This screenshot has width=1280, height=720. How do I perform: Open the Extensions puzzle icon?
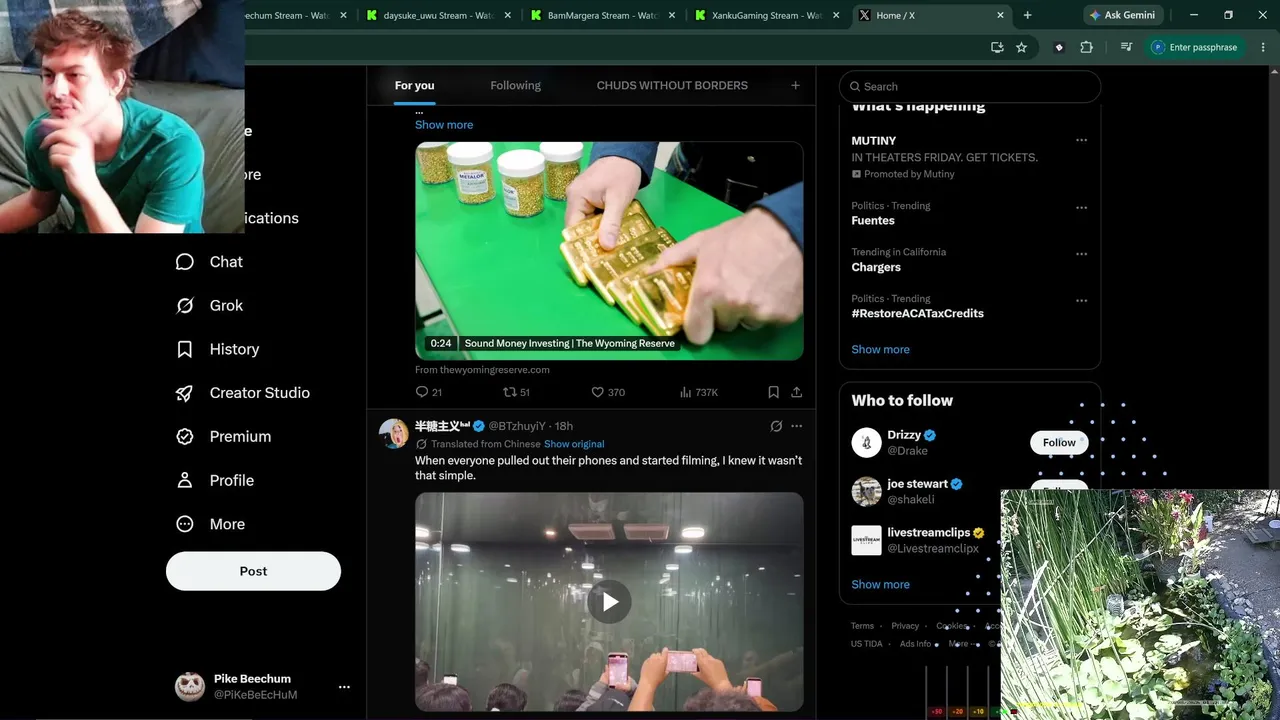tap(1086, 47)
